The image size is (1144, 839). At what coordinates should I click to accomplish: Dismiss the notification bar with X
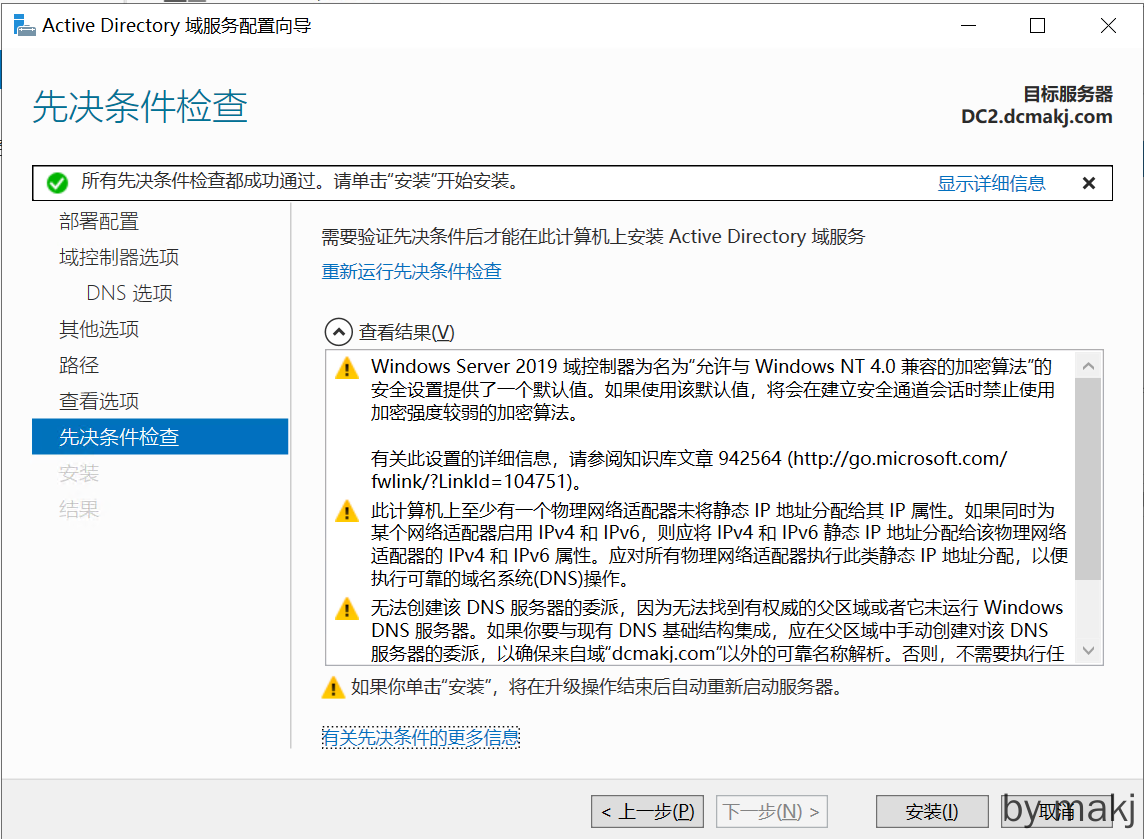click(x=1089, y=183)
